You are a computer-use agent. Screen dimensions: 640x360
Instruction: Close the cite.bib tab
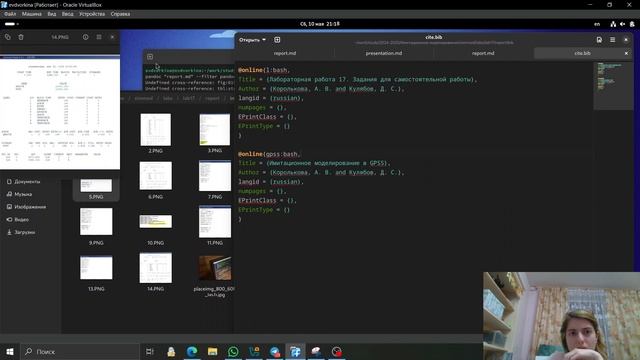pos(626,53)
